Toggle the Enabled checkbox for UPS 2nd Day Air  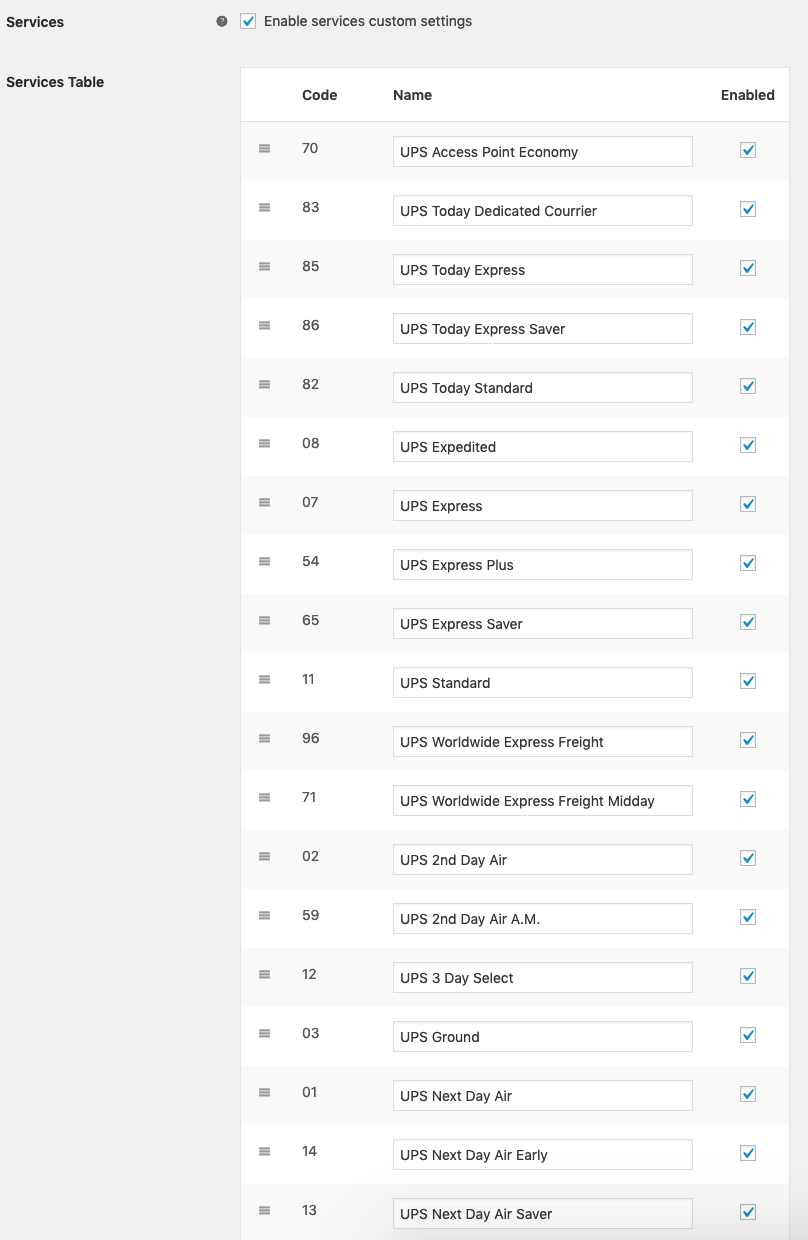click(748, 857)
